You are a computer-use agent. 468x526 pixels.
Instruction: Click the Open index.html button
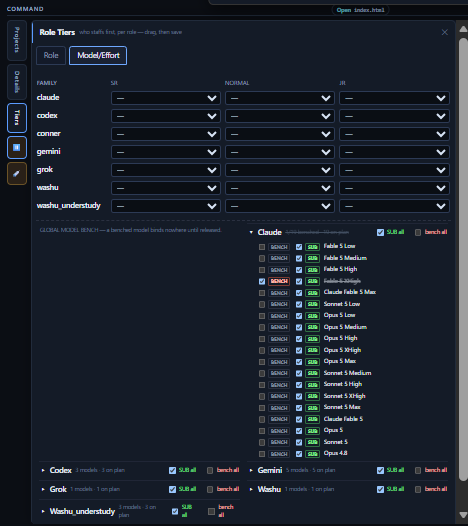(361, 10)
